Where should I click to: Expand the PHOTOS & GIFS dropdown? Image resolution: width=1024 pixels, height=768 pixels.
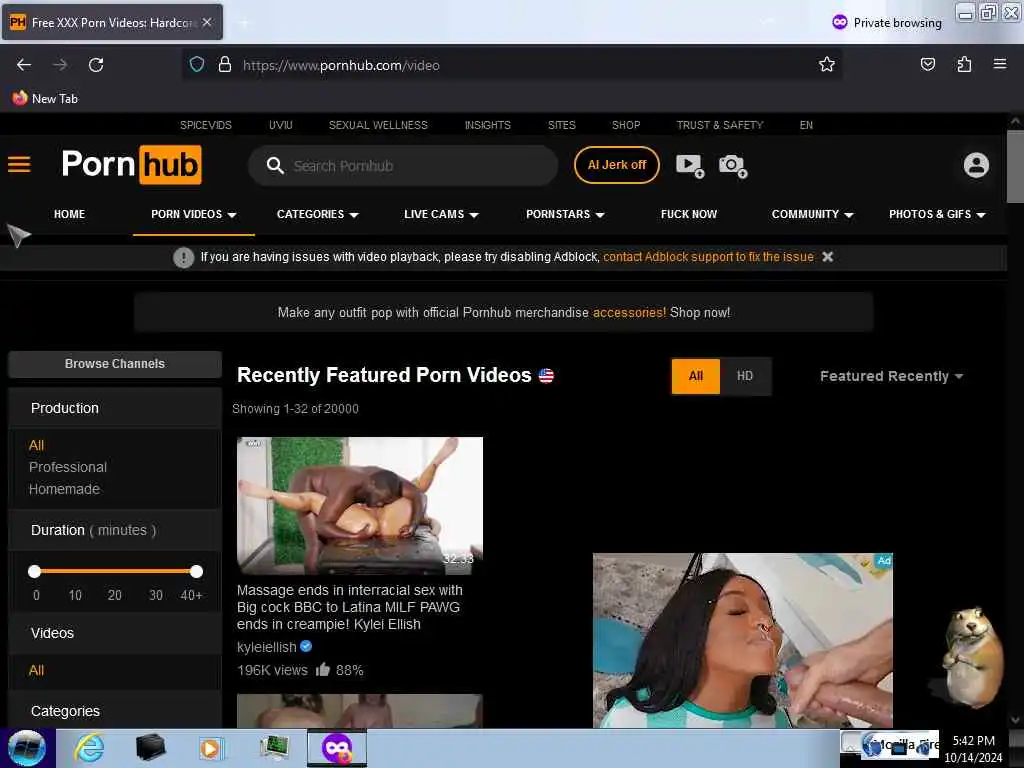click(937, 214)
